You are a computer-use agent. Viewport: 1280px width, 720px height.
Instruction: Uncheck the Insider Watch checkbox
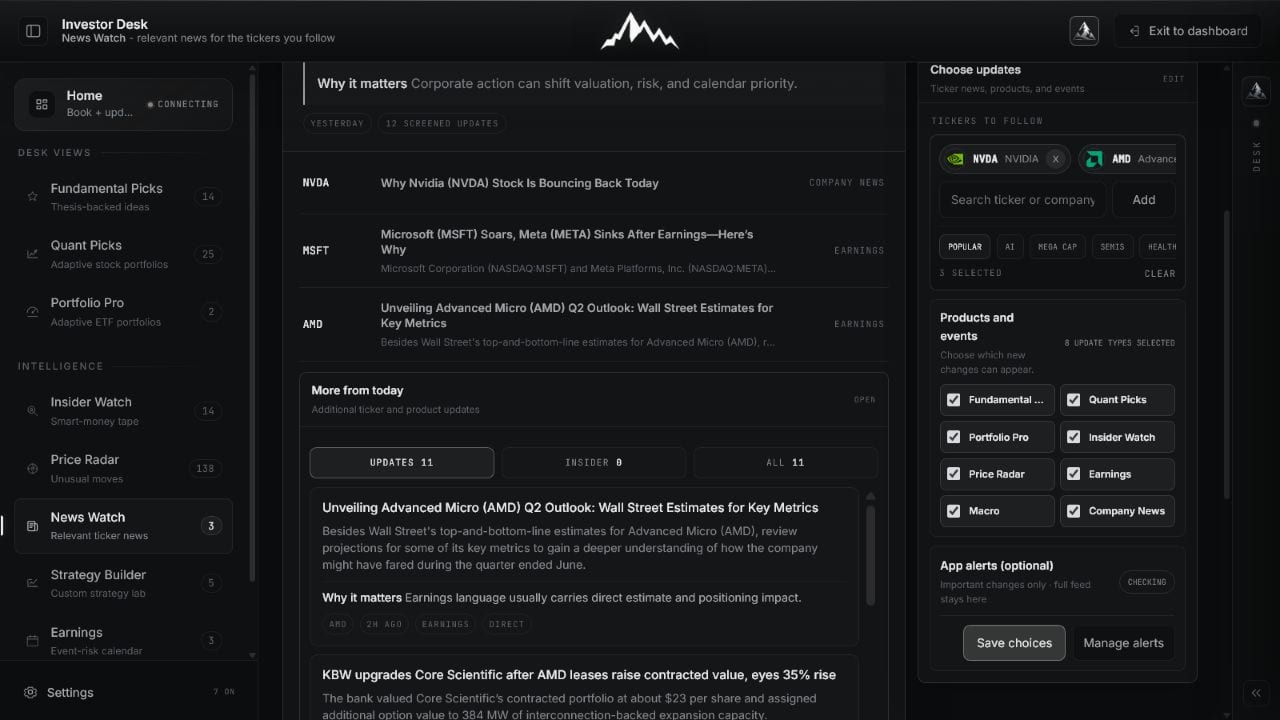point(1073,437)
